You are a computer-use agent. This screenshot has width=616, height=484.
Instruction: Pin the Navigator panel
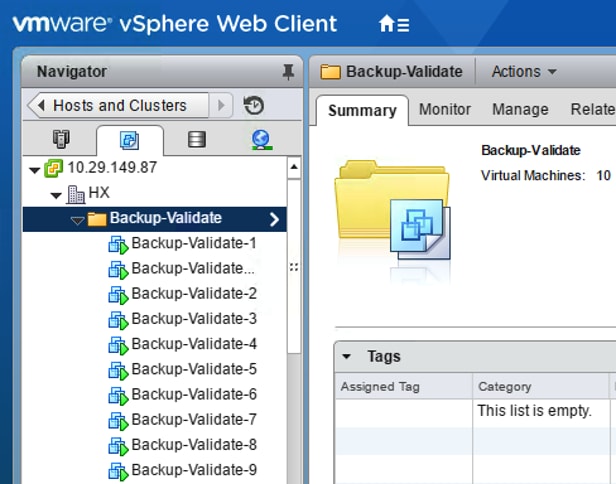(288, 72)
